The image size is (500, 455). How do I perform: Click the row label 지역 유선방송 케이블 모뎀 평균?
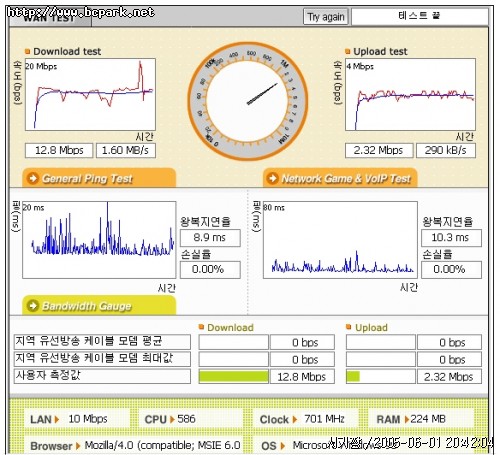[x=102, y=342]
